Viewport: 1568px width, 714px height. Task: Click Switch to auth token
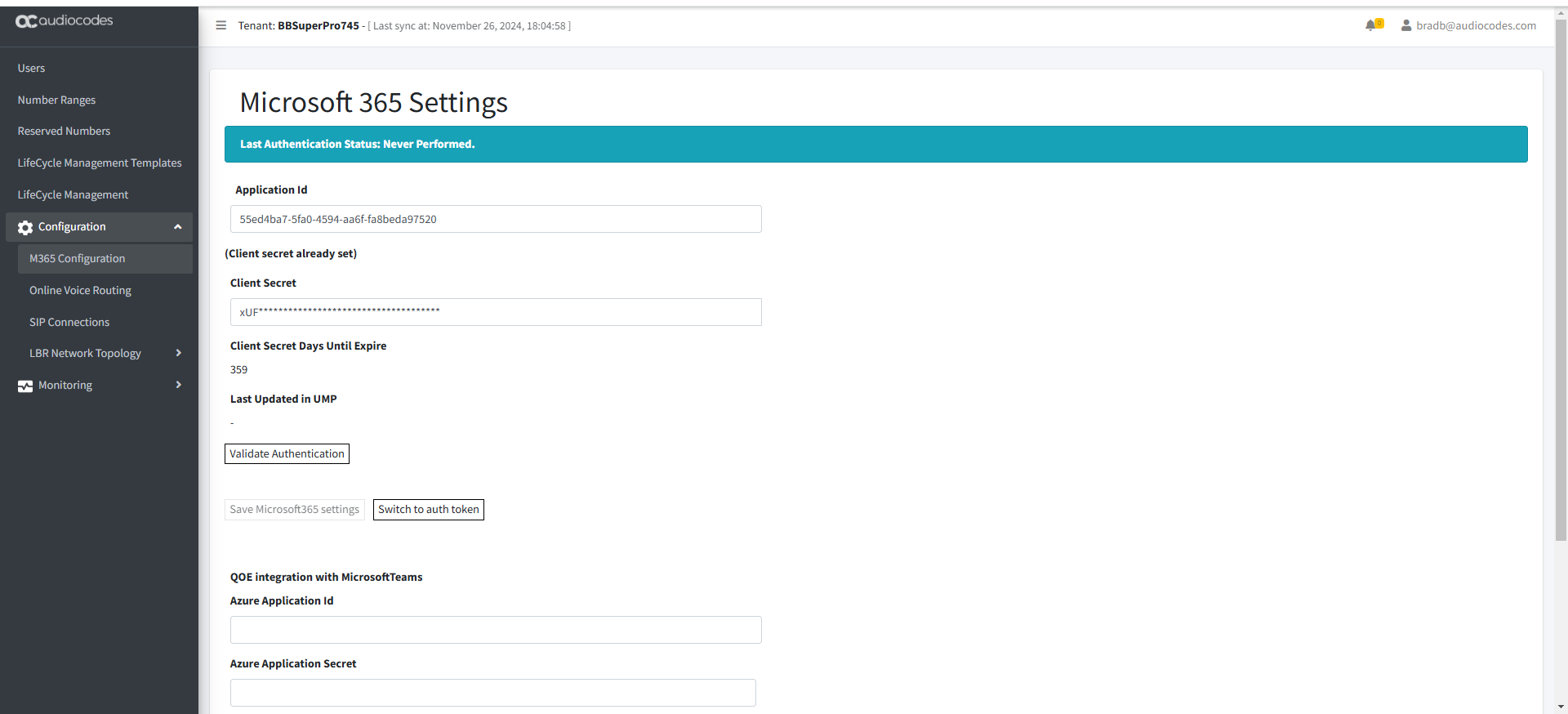point(429,510)
